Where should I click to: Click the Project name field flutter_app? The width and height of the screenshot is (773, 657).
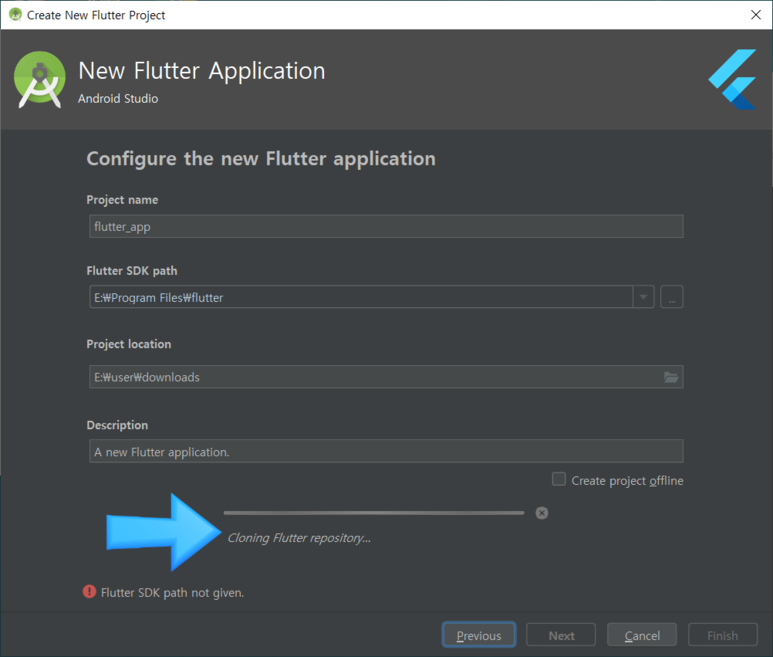click(386, 226)
